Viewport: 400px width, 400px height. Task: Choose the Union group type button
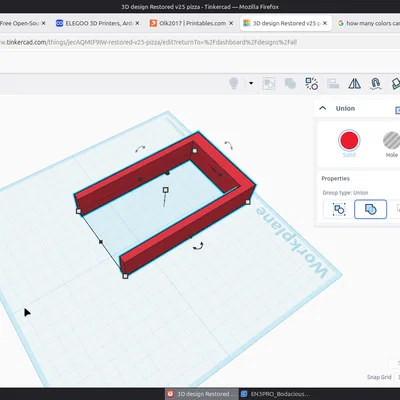(370, 209)
